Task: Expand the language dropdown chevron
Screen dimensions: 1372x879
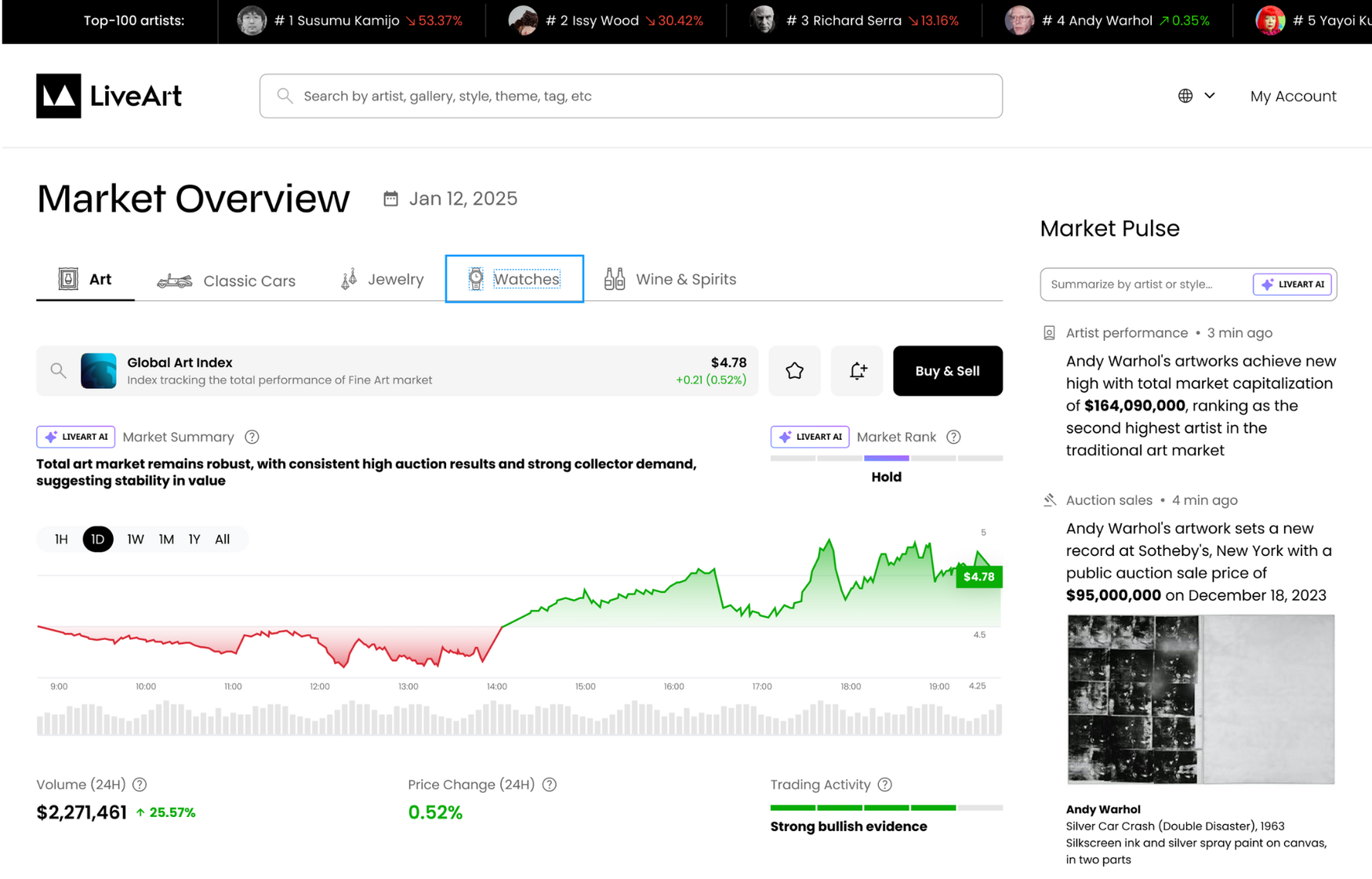Action: point(1210,96)
